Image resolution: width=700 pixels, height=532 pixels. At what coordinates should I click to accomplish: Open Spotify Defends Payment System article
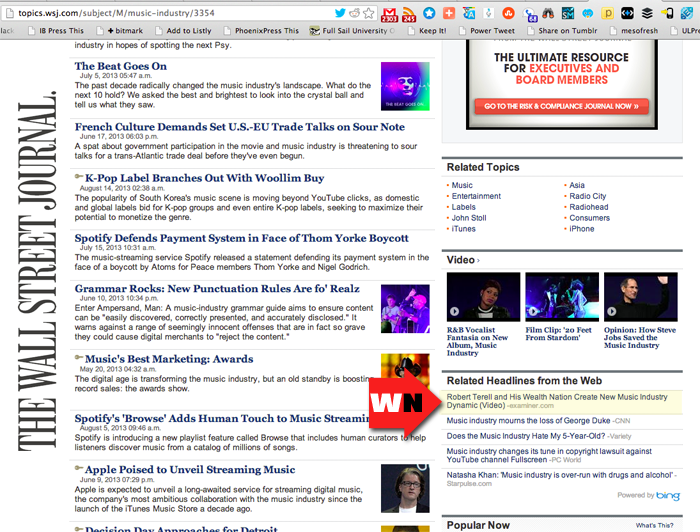pyautogui.click(x=242, y=238)
